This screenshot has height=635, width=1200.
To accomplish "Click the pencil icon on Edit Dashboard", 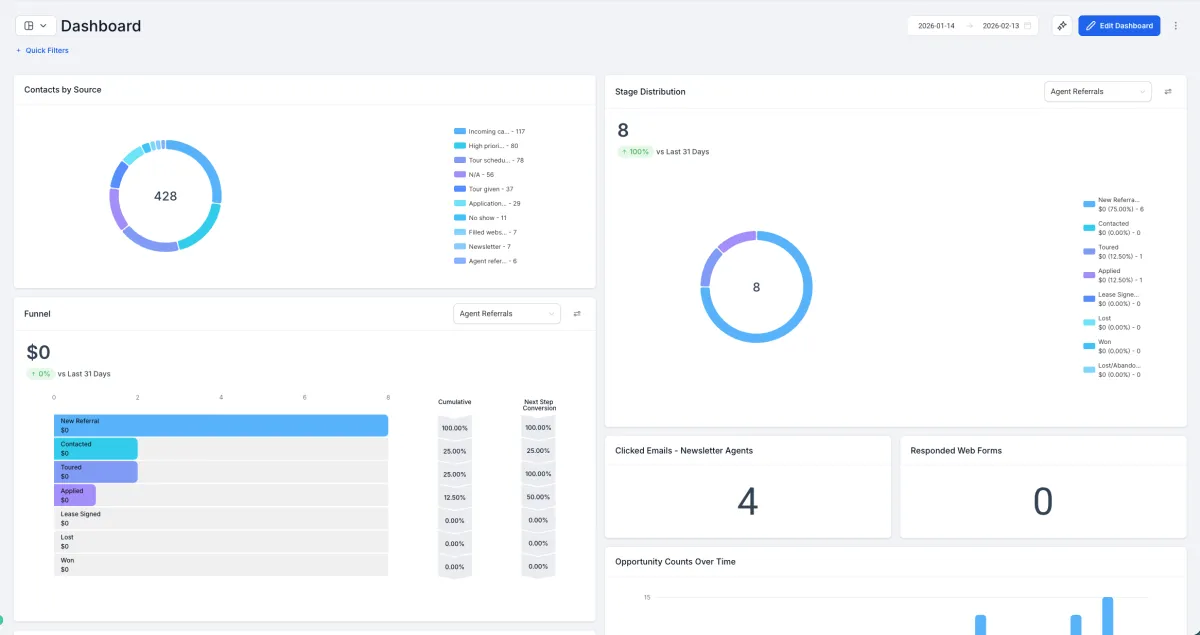I will point(1091,26).
